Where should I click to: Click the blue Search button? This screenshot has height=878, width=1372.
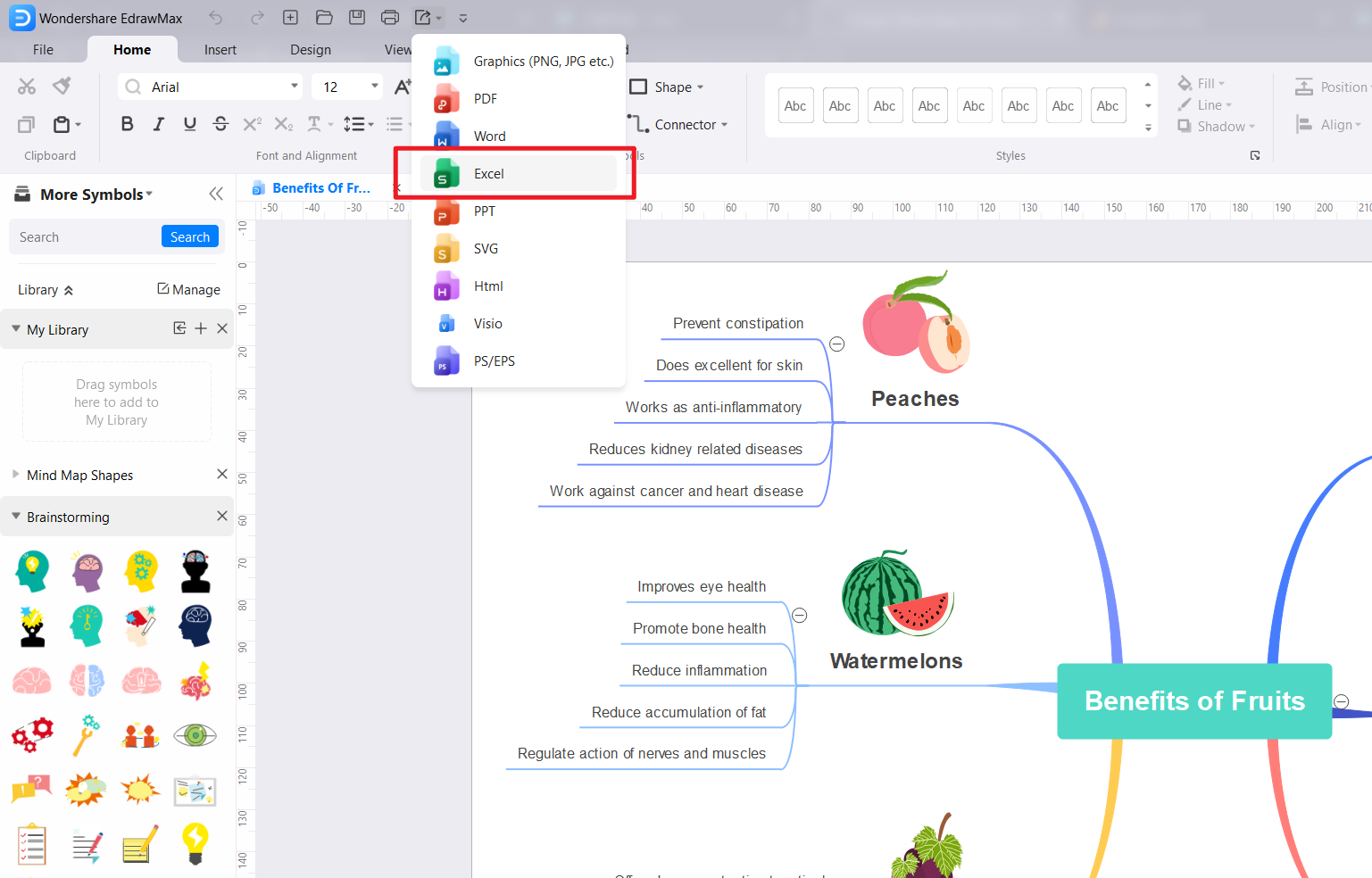point(190,236)
